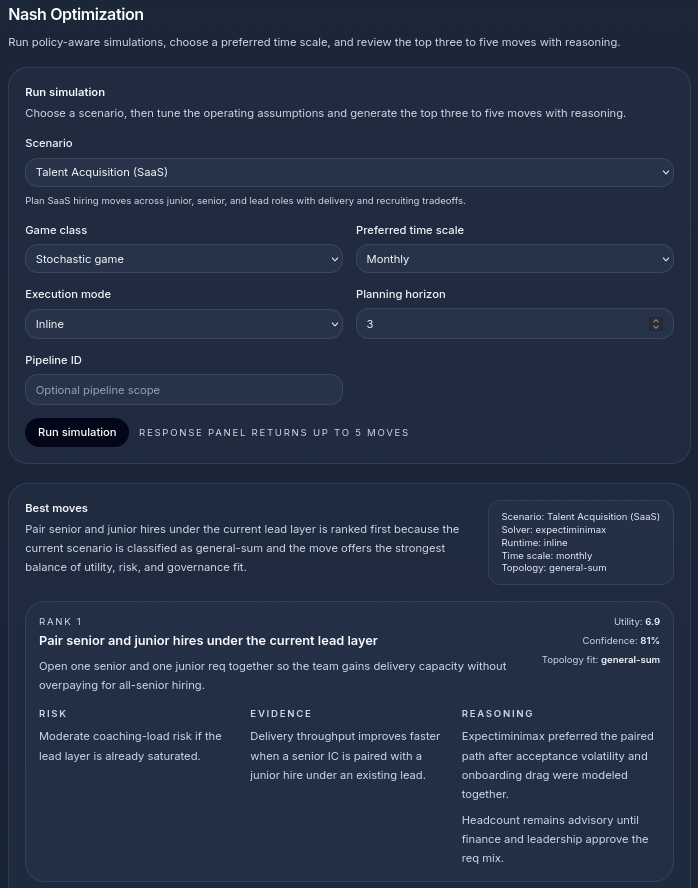Viewport: 698px width, 888px height.
Task: Click the scenario metadata panel
Action: (580, 542)
